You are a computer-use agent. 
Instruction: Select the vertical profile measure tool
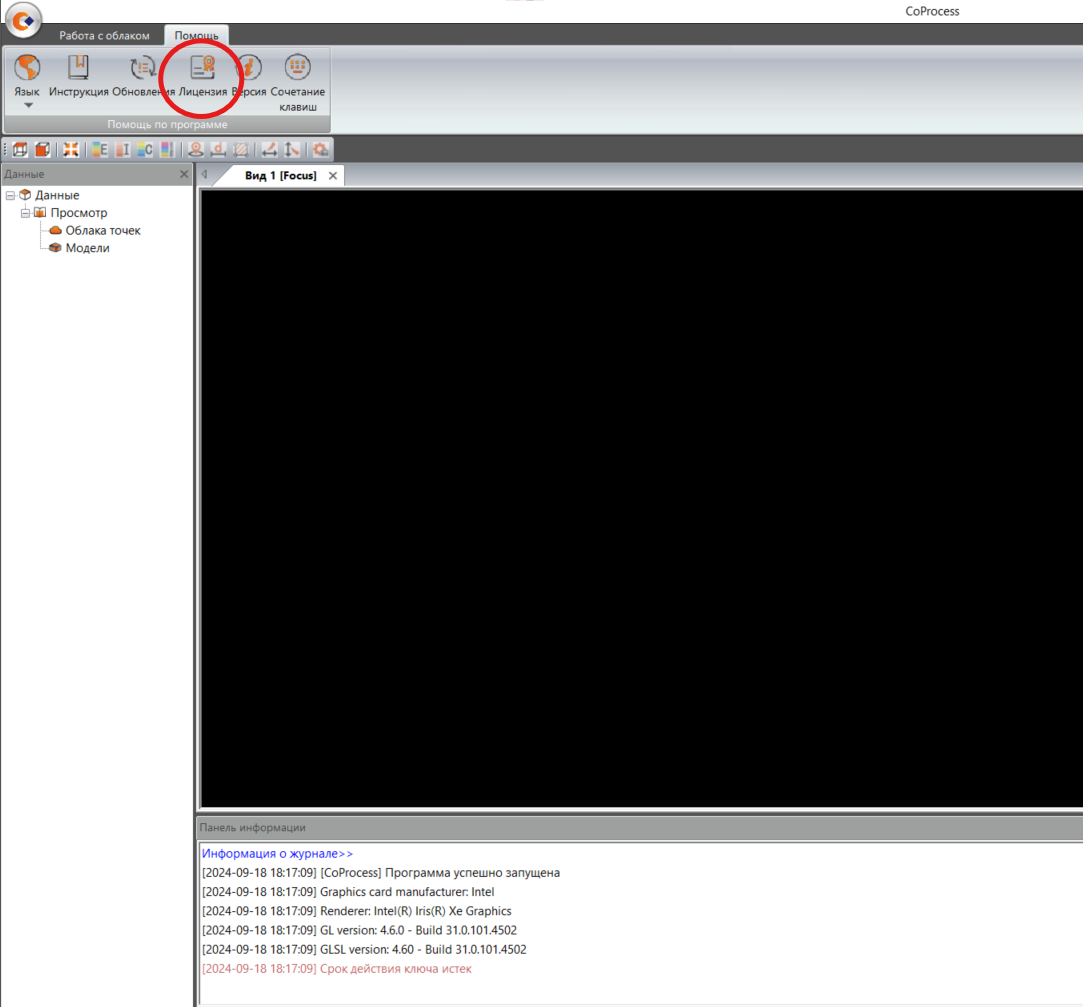pos(292,149)
